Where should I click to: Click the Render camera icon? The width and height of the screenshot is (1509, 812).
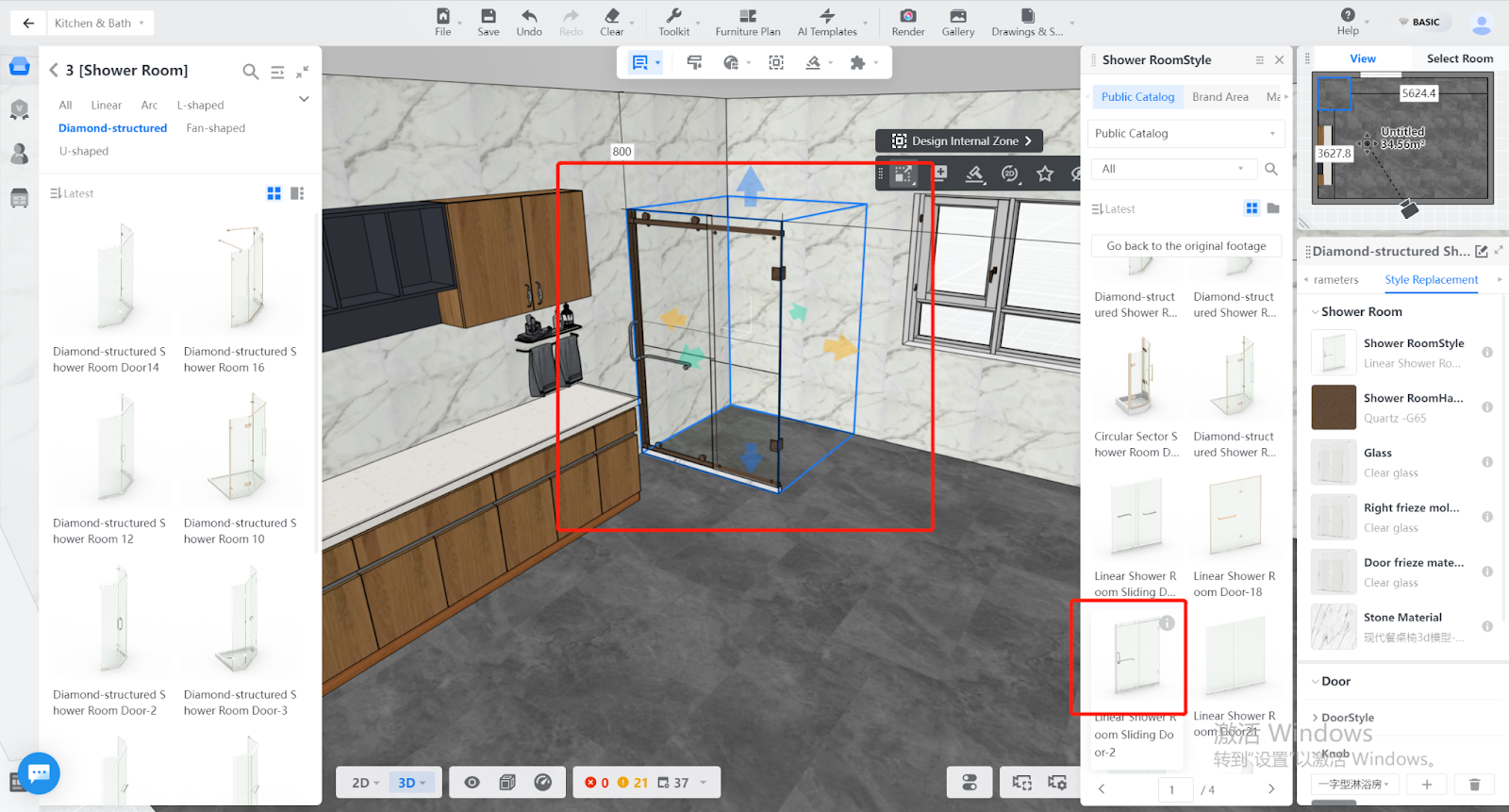(907, 16)
